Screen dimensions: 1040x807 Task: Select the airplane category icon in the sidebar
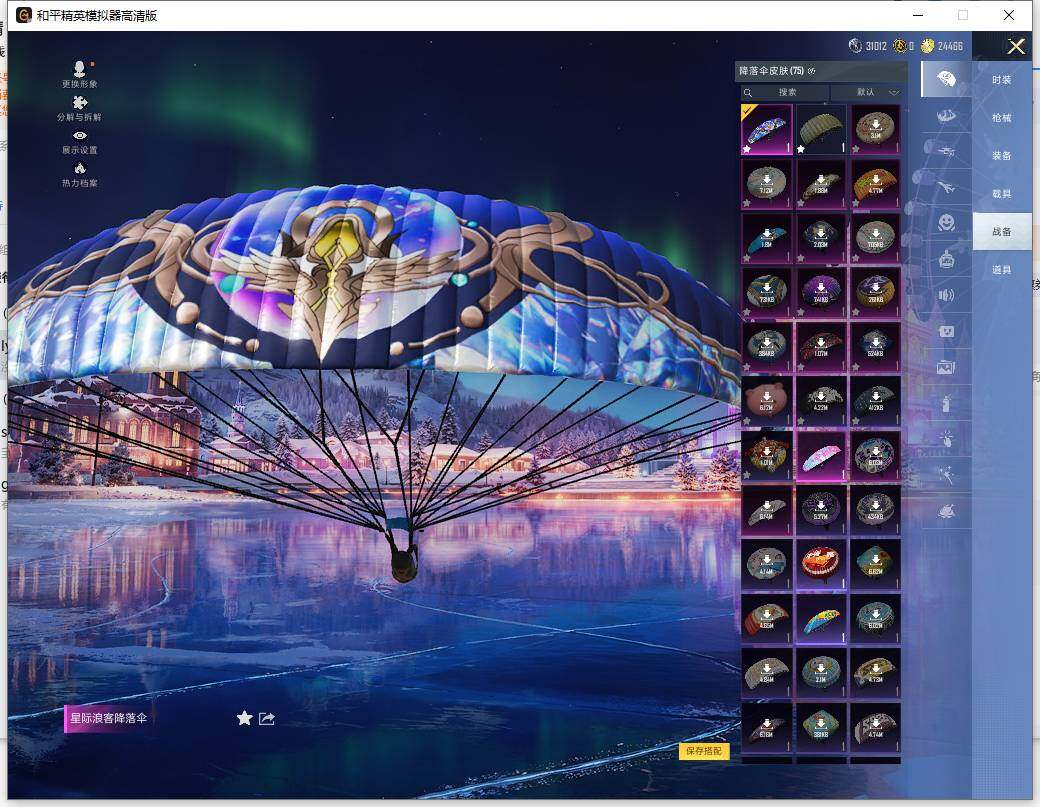(946, 188)
